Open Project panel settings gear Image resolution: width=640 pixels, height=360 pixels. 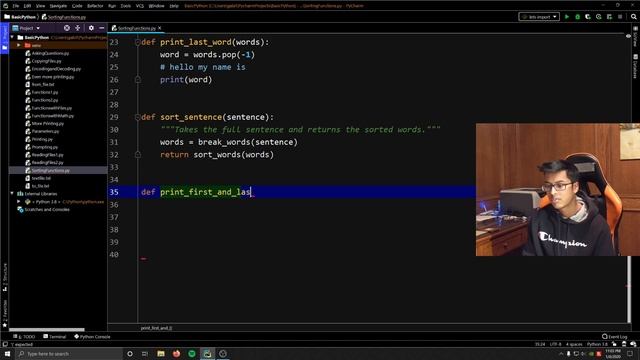(91, 28)
